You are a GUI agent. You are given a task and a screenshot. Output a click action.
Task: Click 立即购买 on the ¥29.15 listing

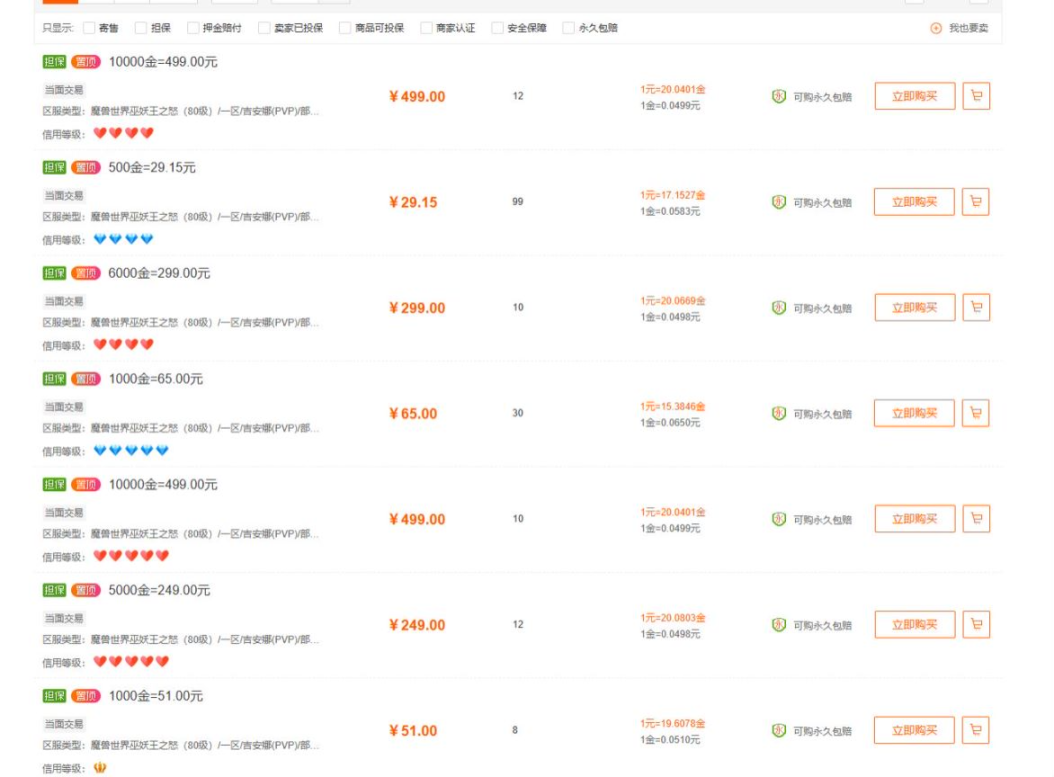(x=913, y=201)
